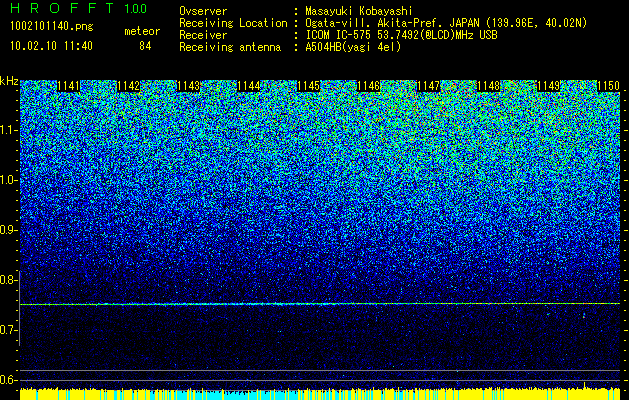
Task: Click the meteor count 84
Action: [x=145, y=46]
